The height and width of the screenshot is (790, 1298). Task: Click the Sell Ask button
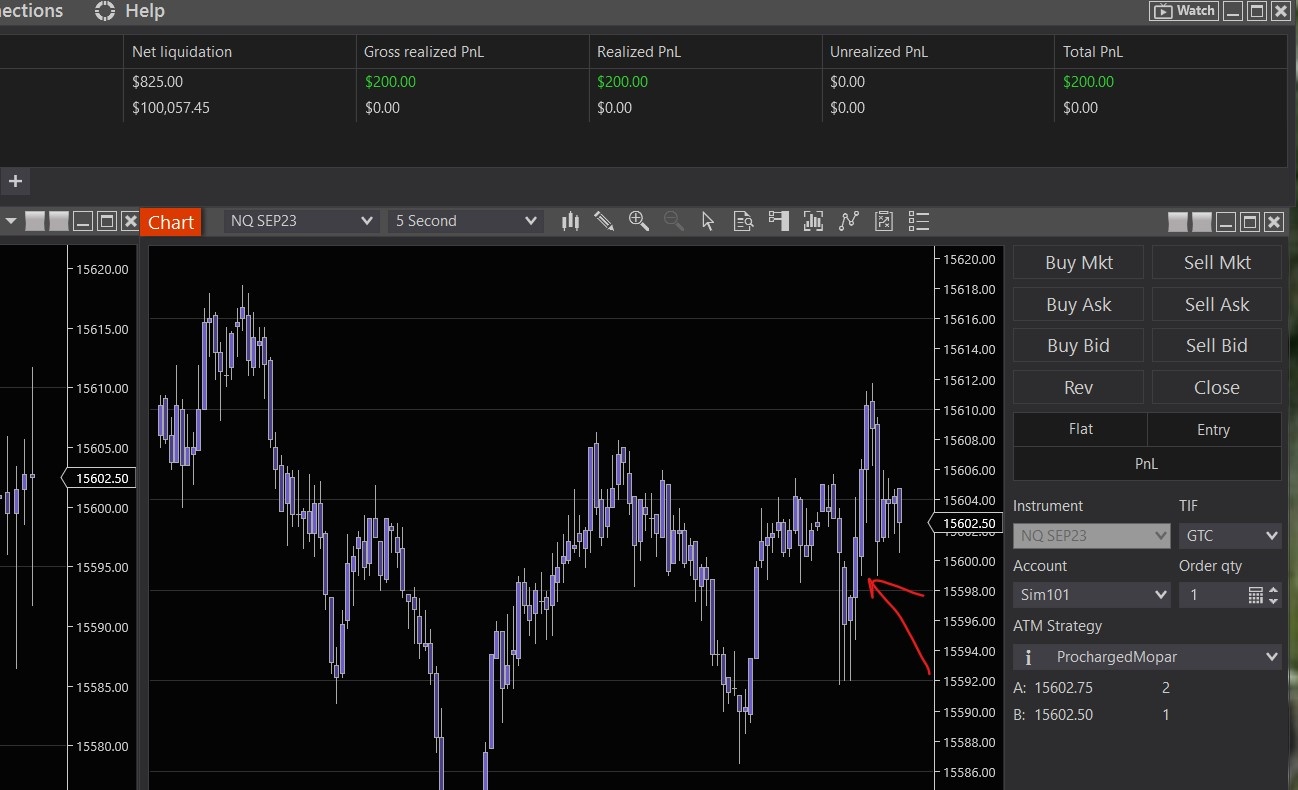tap(1217, 305)
